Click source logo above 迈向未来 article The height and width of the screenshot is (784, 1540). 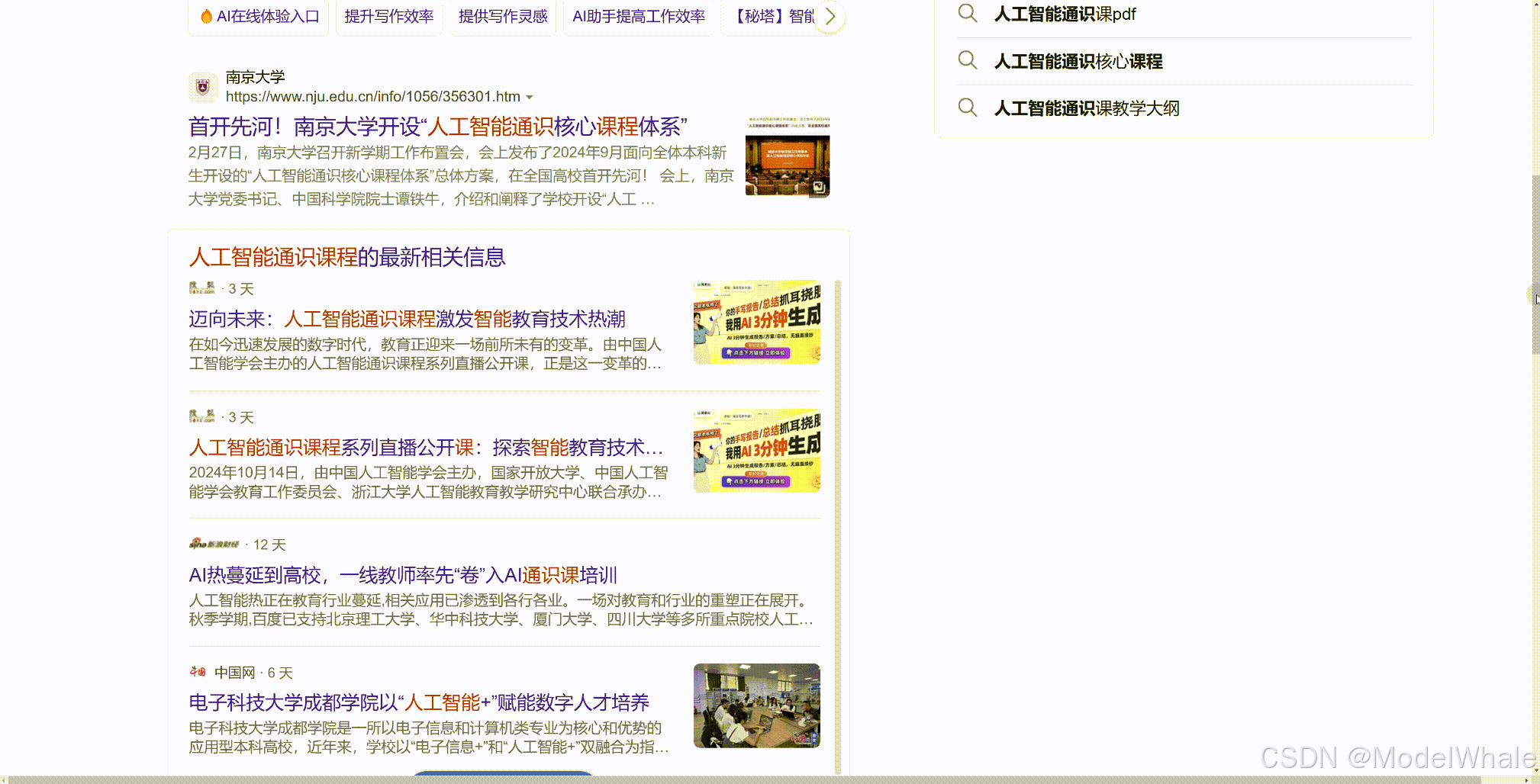tap(202, 288)
